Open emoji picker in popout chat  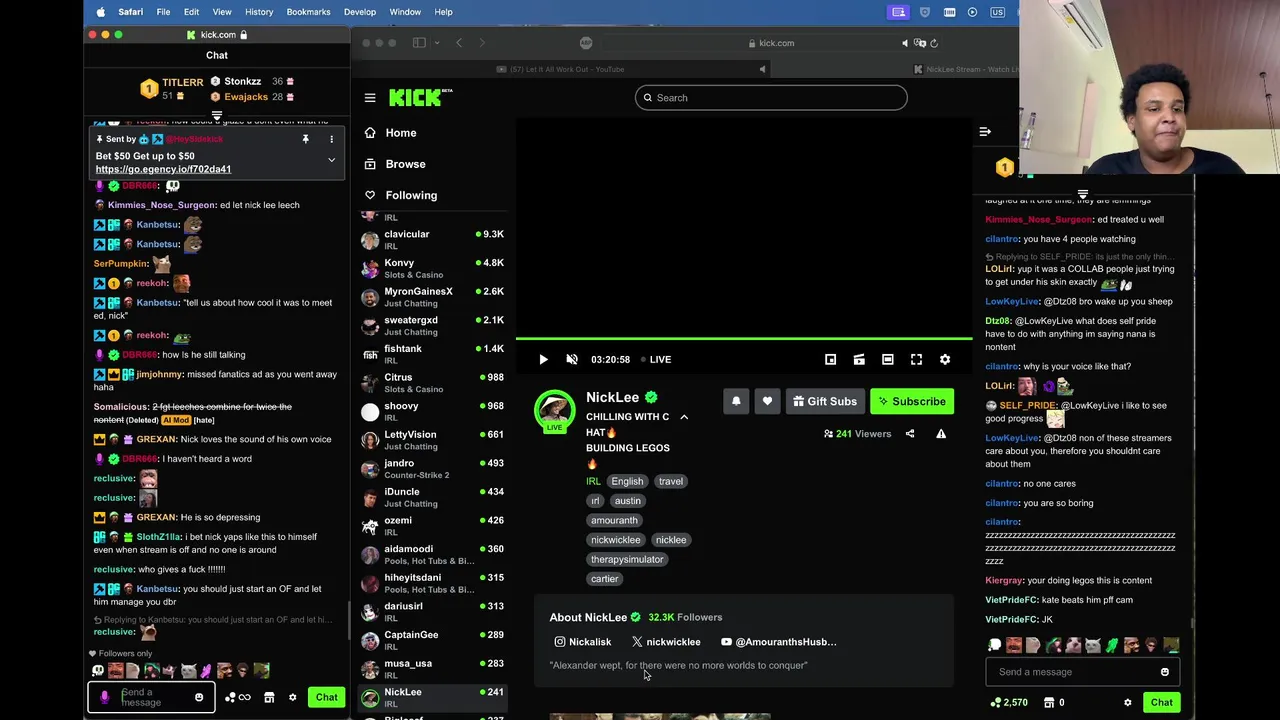tap(199, 697)
